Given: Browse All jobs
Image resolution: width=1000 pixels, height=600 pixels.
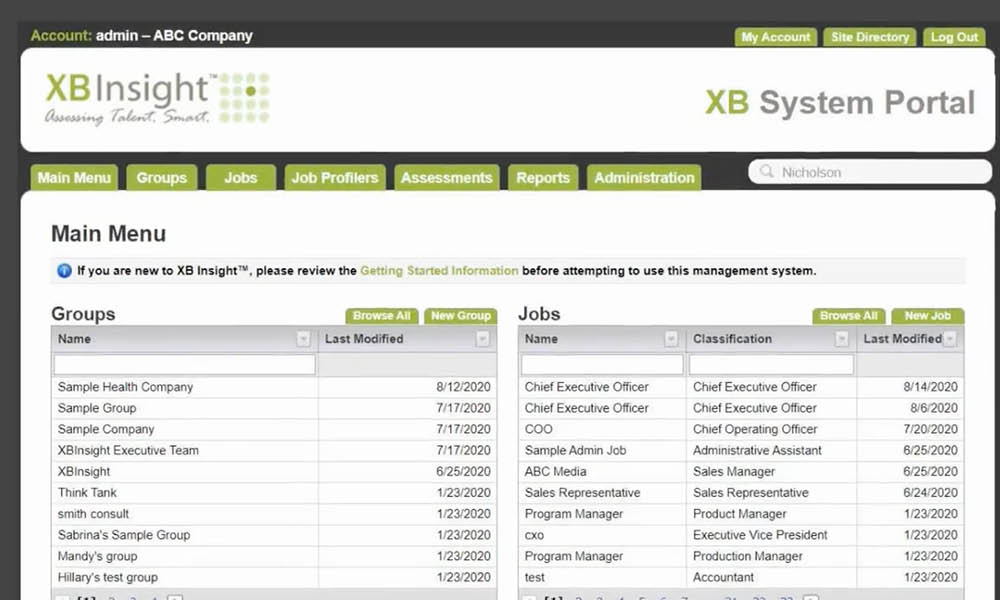Looking at the screenshot, I should tap(848, 316).
